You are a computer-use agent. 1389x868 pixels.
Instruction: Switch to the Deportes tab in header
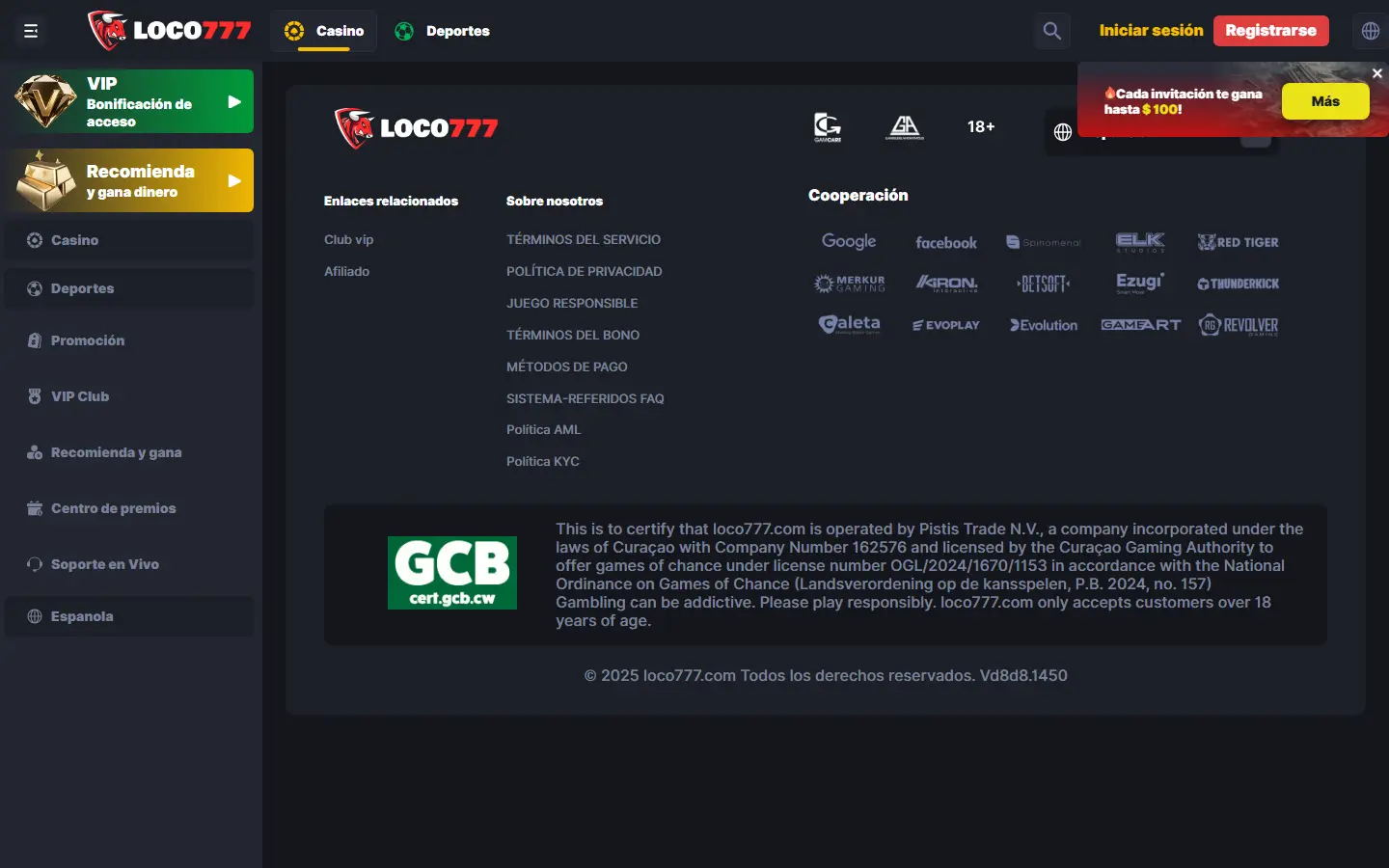coord(442,31)
